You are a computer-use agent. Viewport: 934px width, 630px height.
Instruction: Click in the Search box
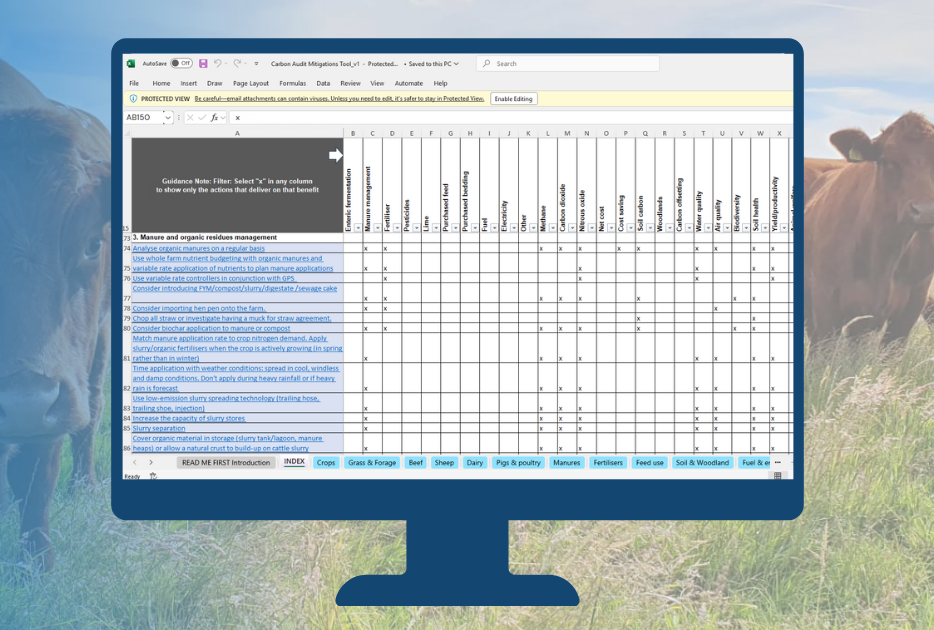click(x=568, y=64)
